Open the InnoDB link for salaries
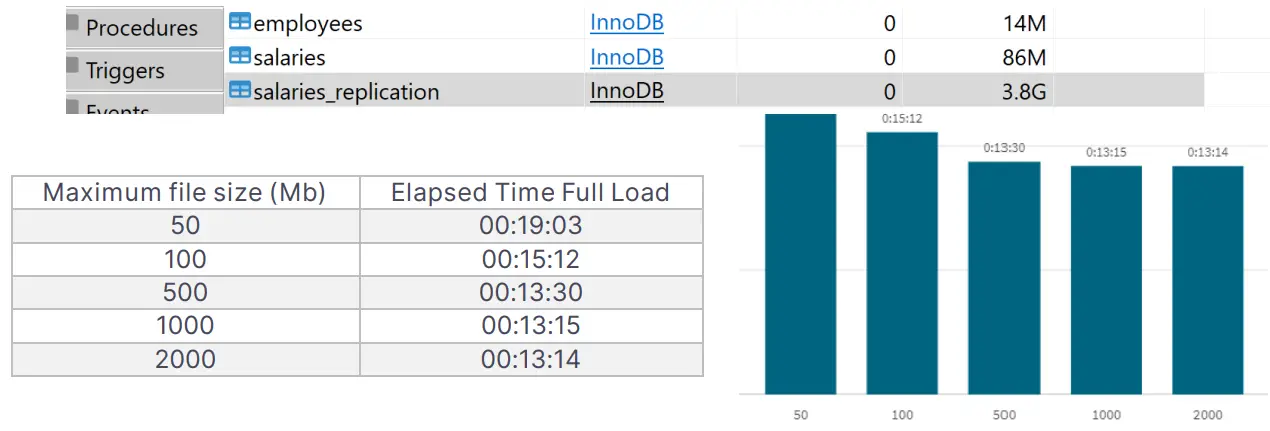 click(626, 57)
